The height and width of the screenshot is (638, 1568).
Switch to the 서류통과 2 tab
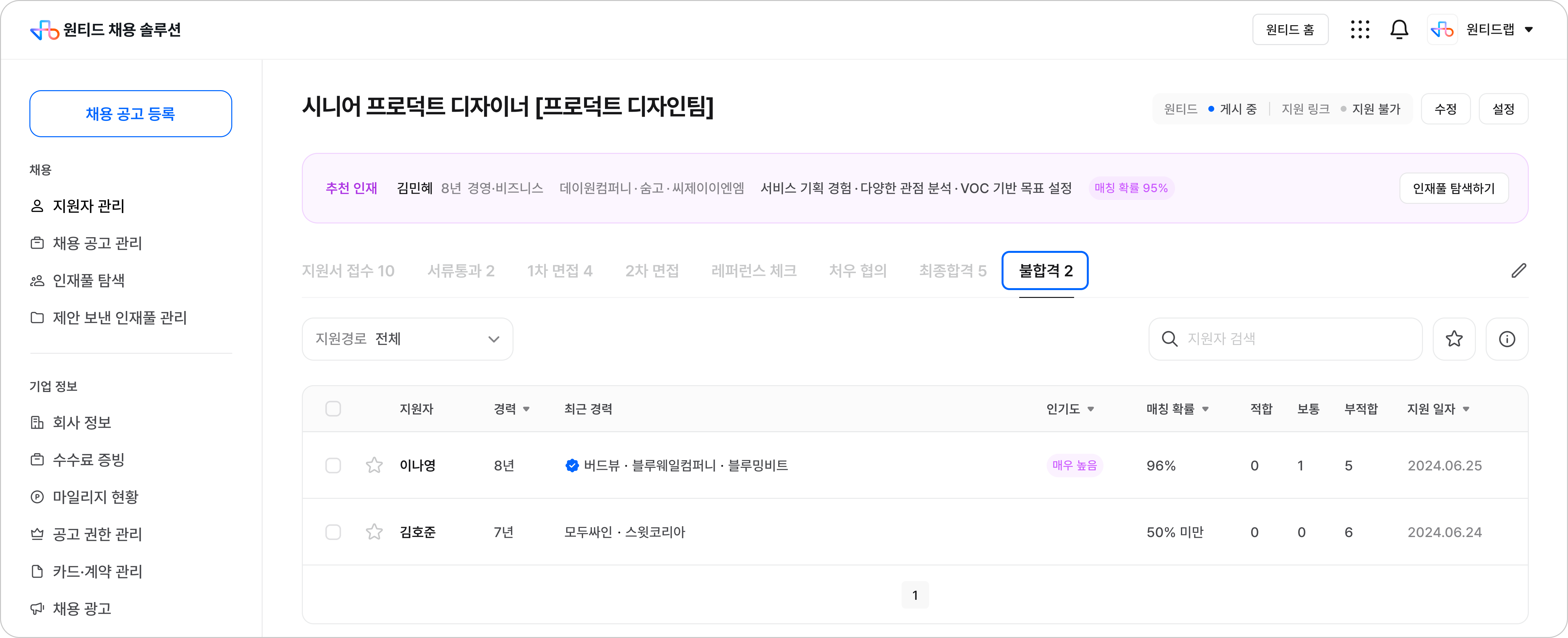coord(461,271)
